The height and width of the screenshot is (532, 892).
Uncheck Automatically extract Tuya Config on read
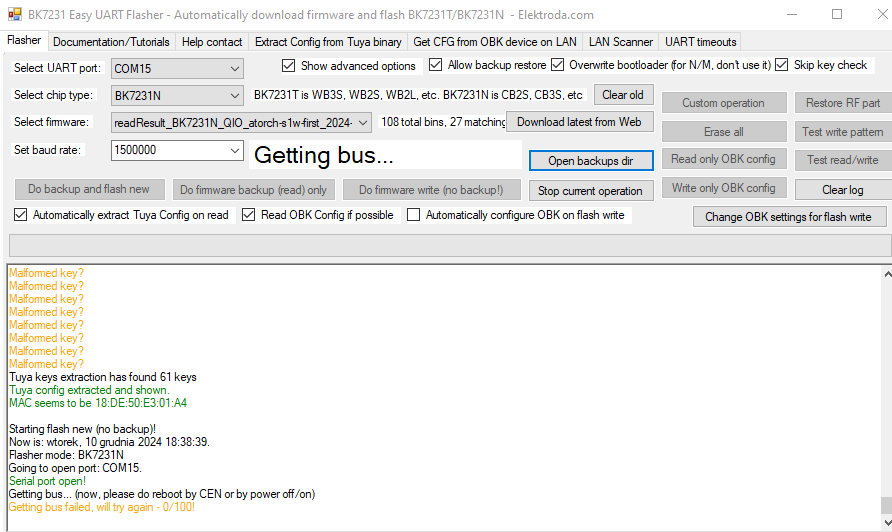[x=20, y=215]
